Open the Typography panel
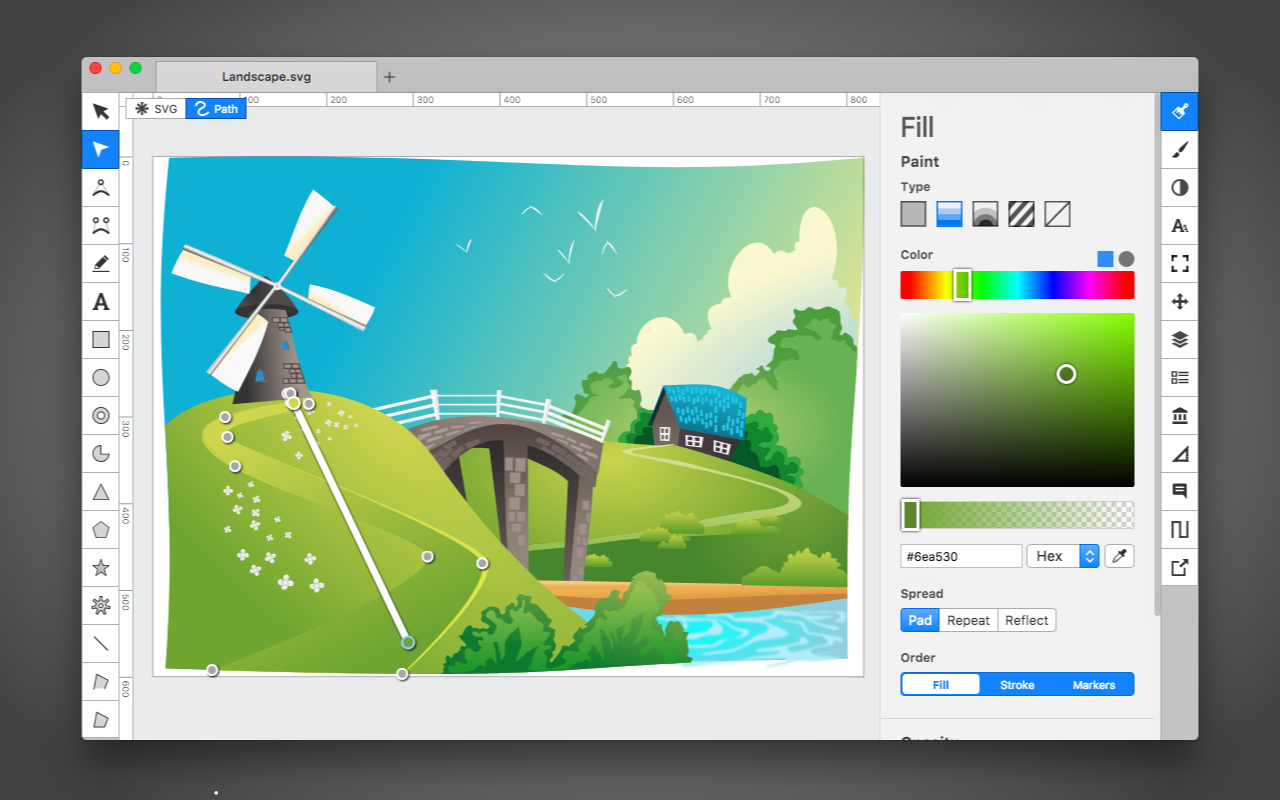This screenshot has height=800, width=1280. 1179,225
